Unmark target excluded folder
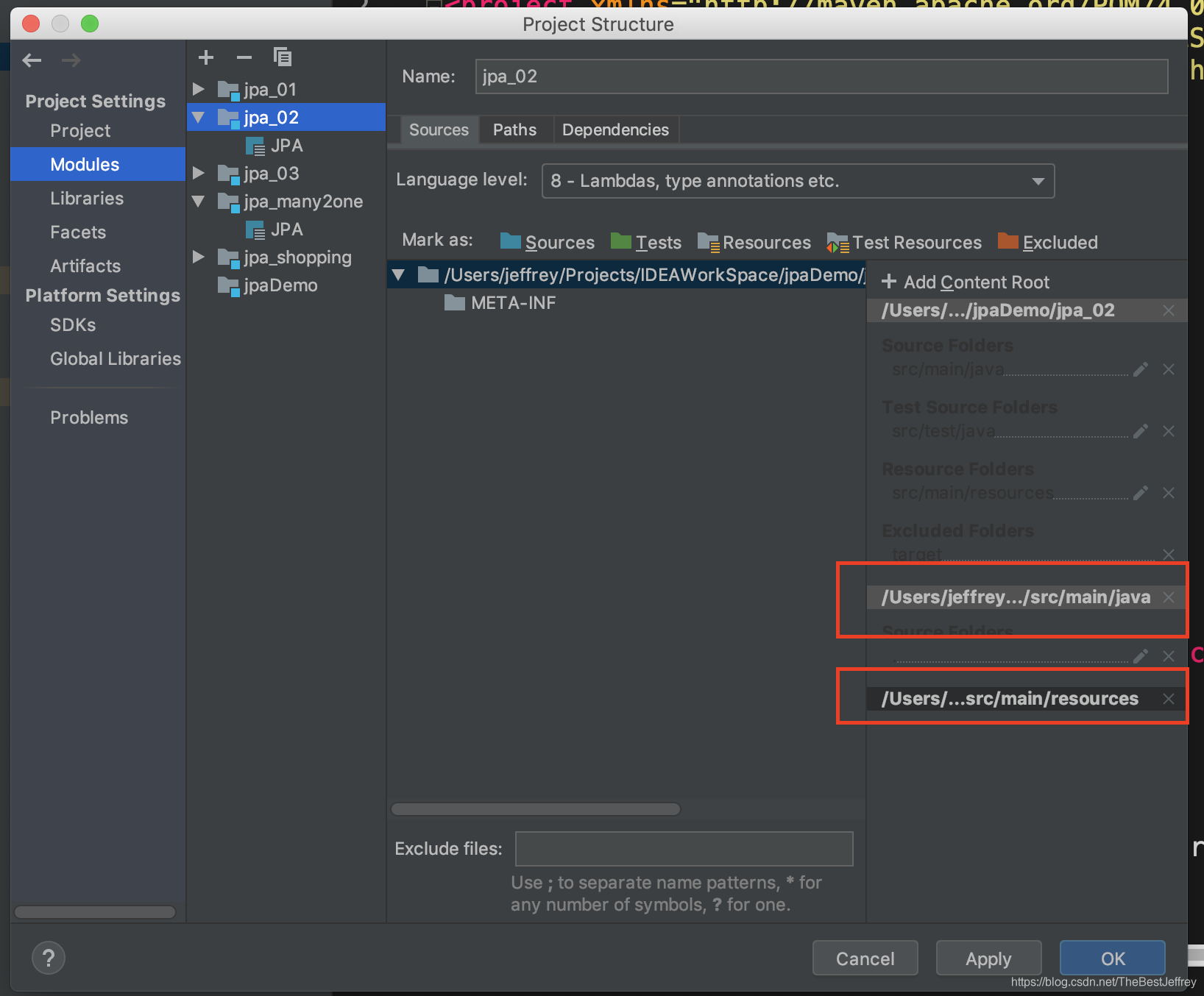 point(1169,554)
